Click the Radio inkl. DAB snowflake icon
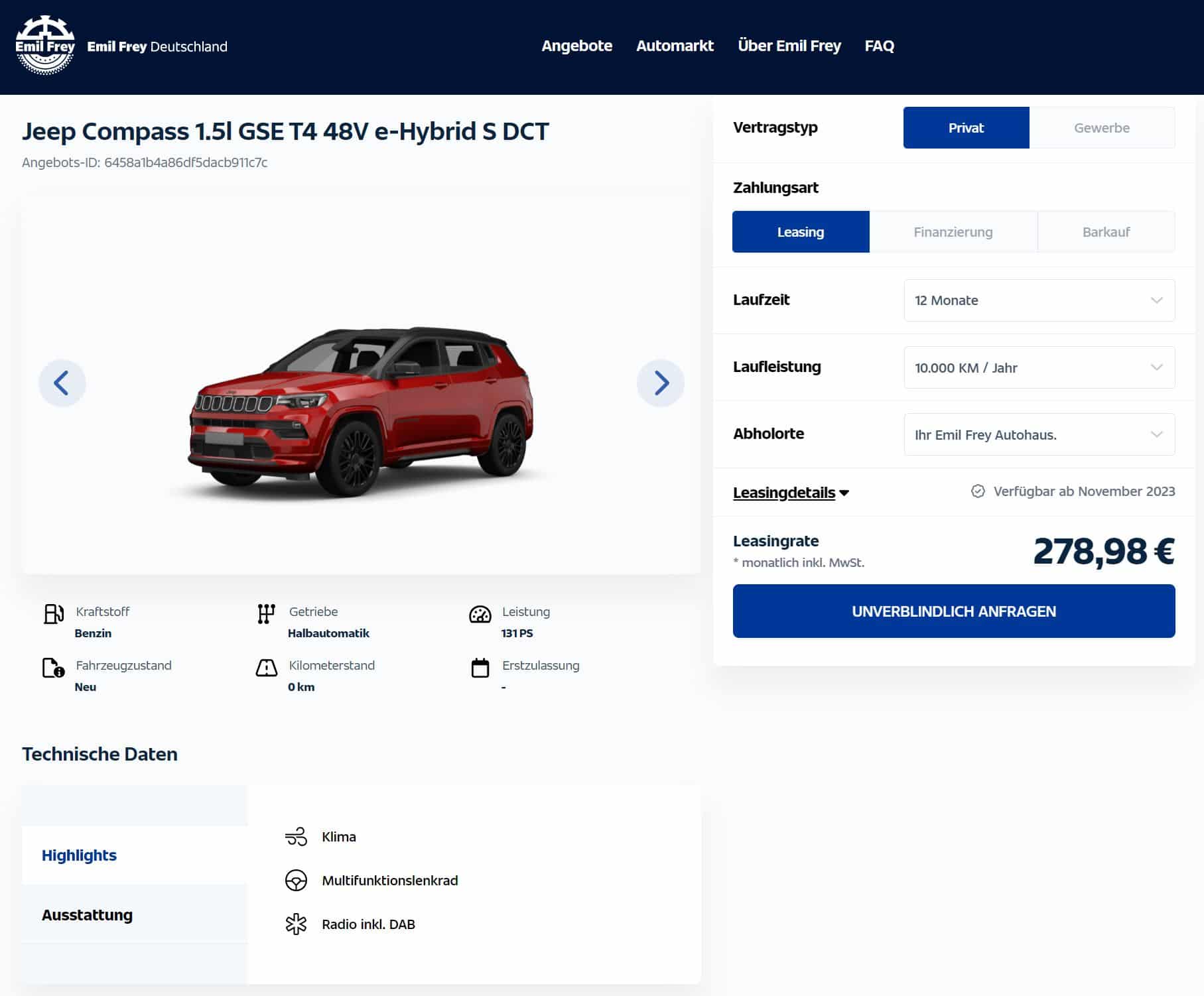Screen dimensions: 1204x996 click(296, 924)
